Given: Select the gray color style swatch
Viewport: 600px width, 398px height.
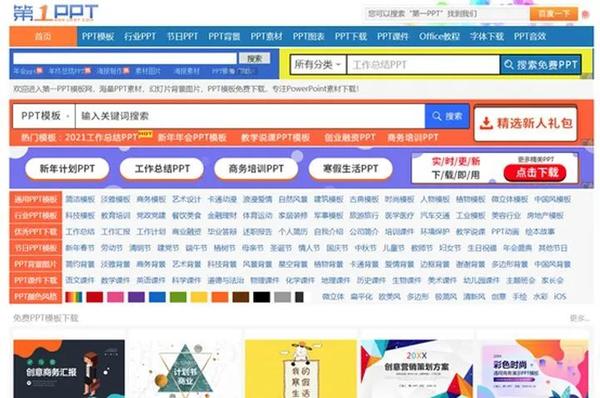Looking at the screenshot, I should 282,297.
